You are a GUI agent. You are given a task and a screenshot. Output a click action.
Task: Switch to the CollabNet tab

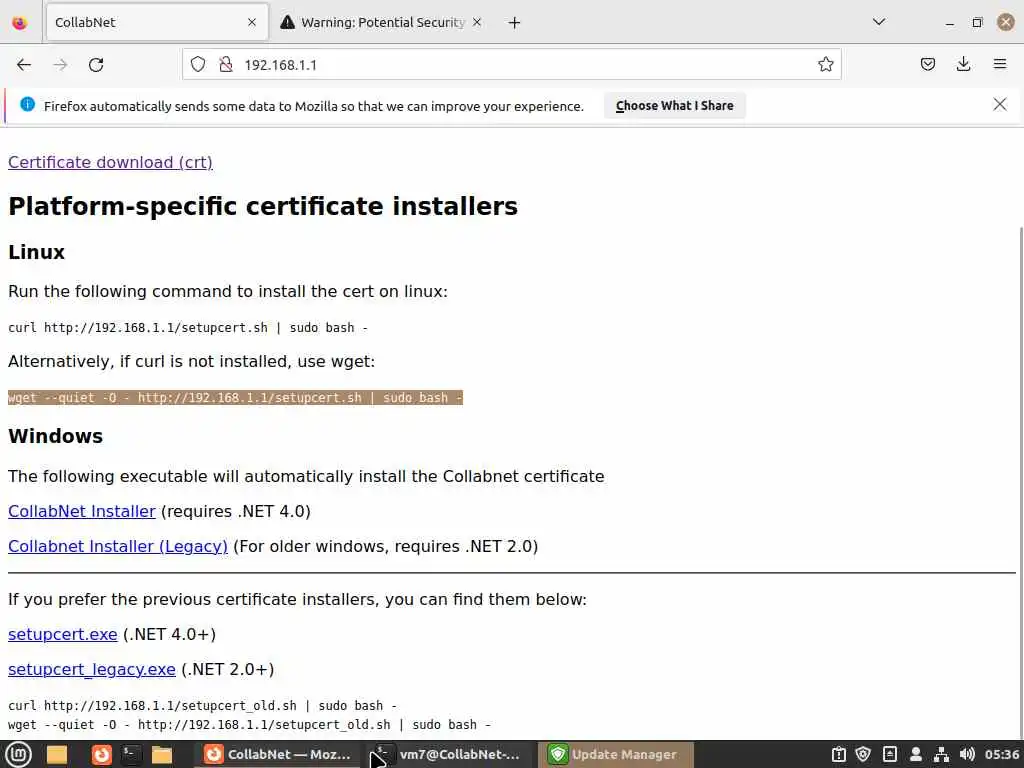tap(157, 22)
